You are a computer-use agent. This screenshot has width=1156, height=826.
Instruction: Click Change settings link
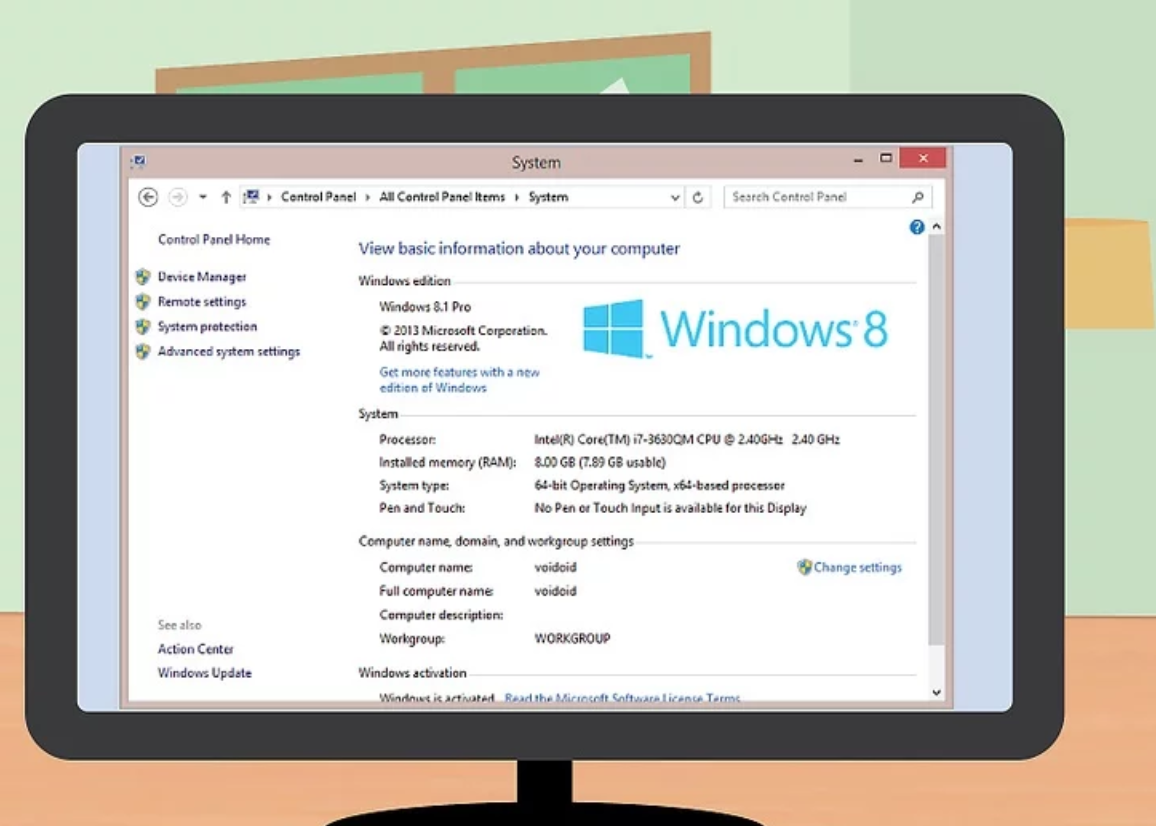click(x=857, y=567)
